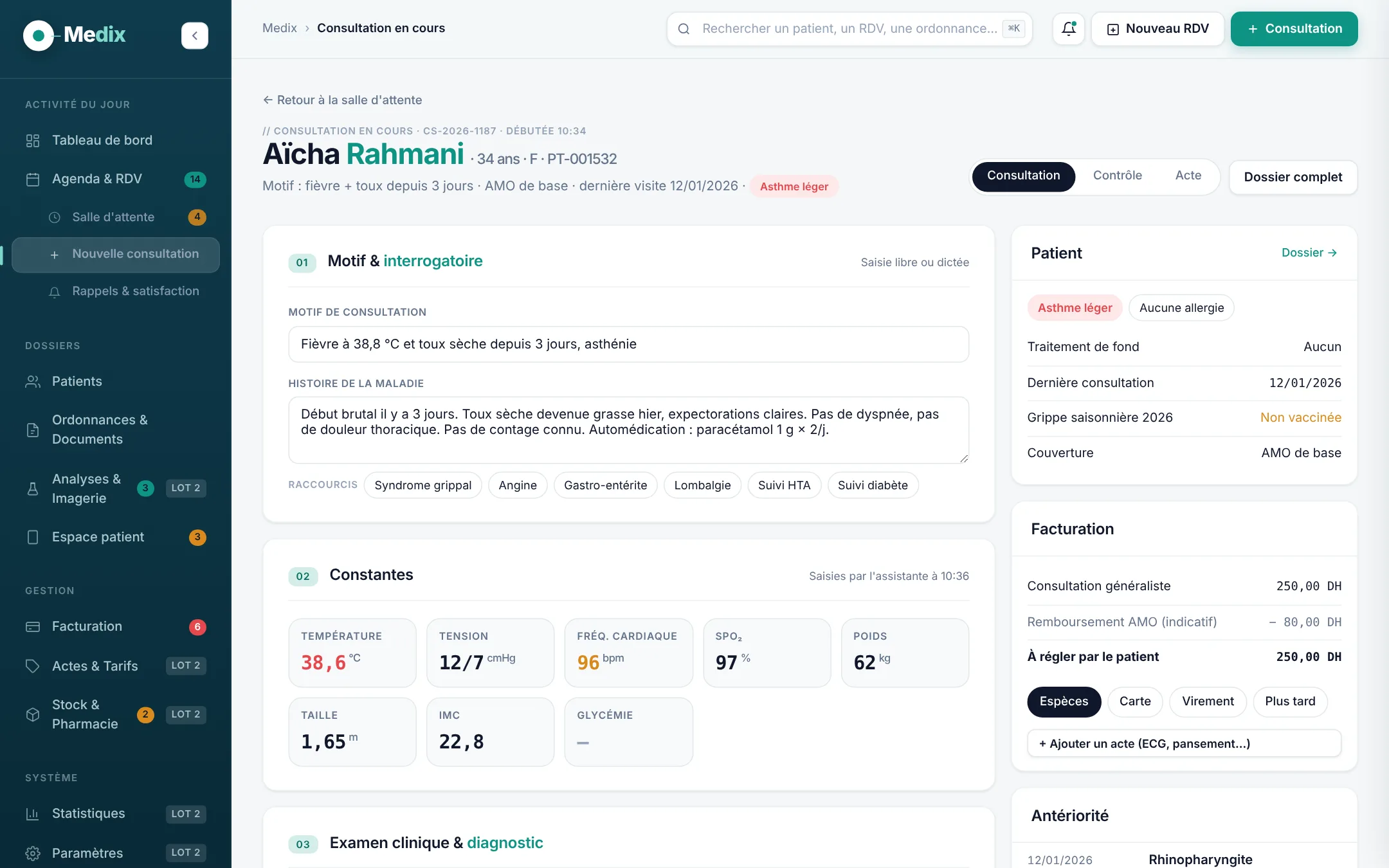Open Agenda & RDV calendar icon

click(33, 179)
